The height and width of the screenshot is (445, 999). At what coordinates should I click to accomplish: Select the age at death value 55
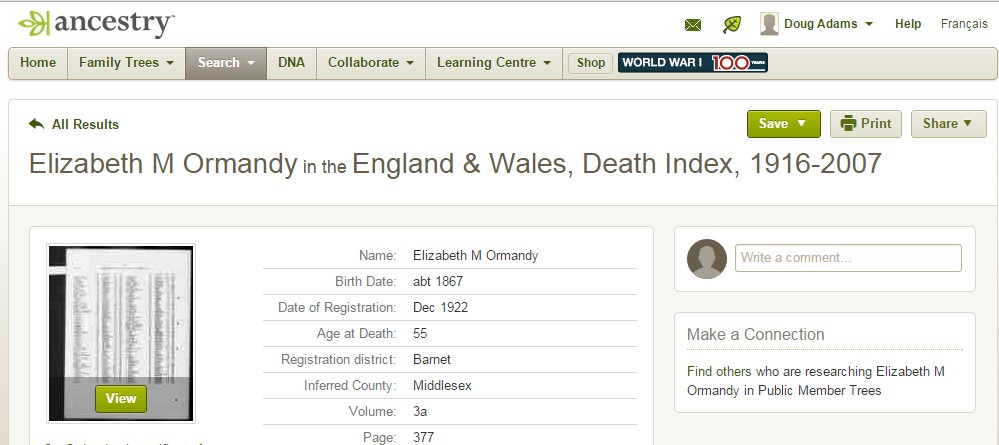pyautogui.click(x=420, y=333)
